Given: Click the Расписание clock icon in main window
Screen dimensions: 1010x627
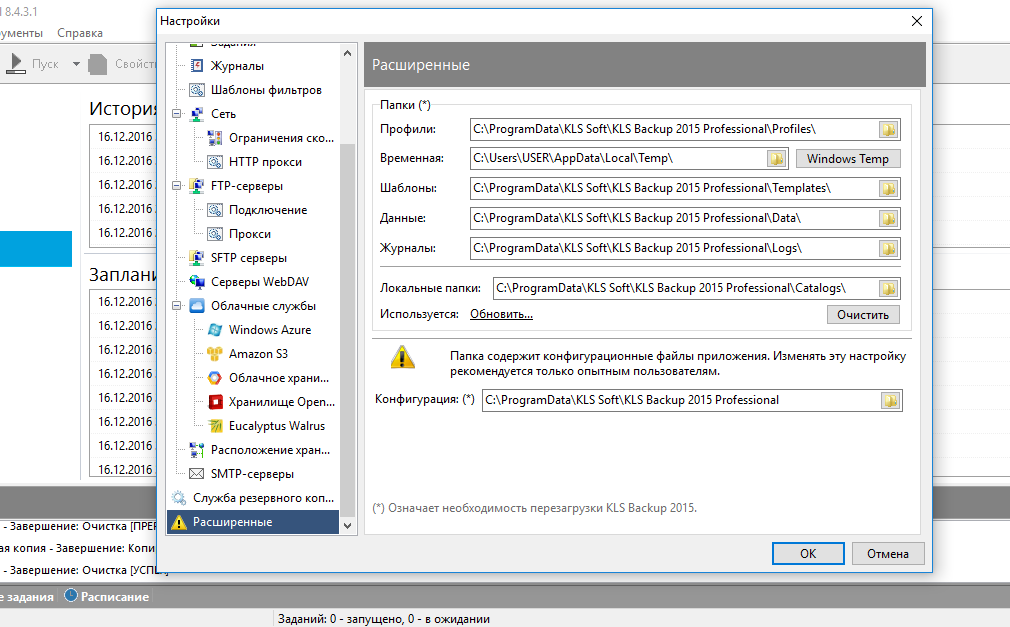Looking at the screenshot, I should [70, 596].
